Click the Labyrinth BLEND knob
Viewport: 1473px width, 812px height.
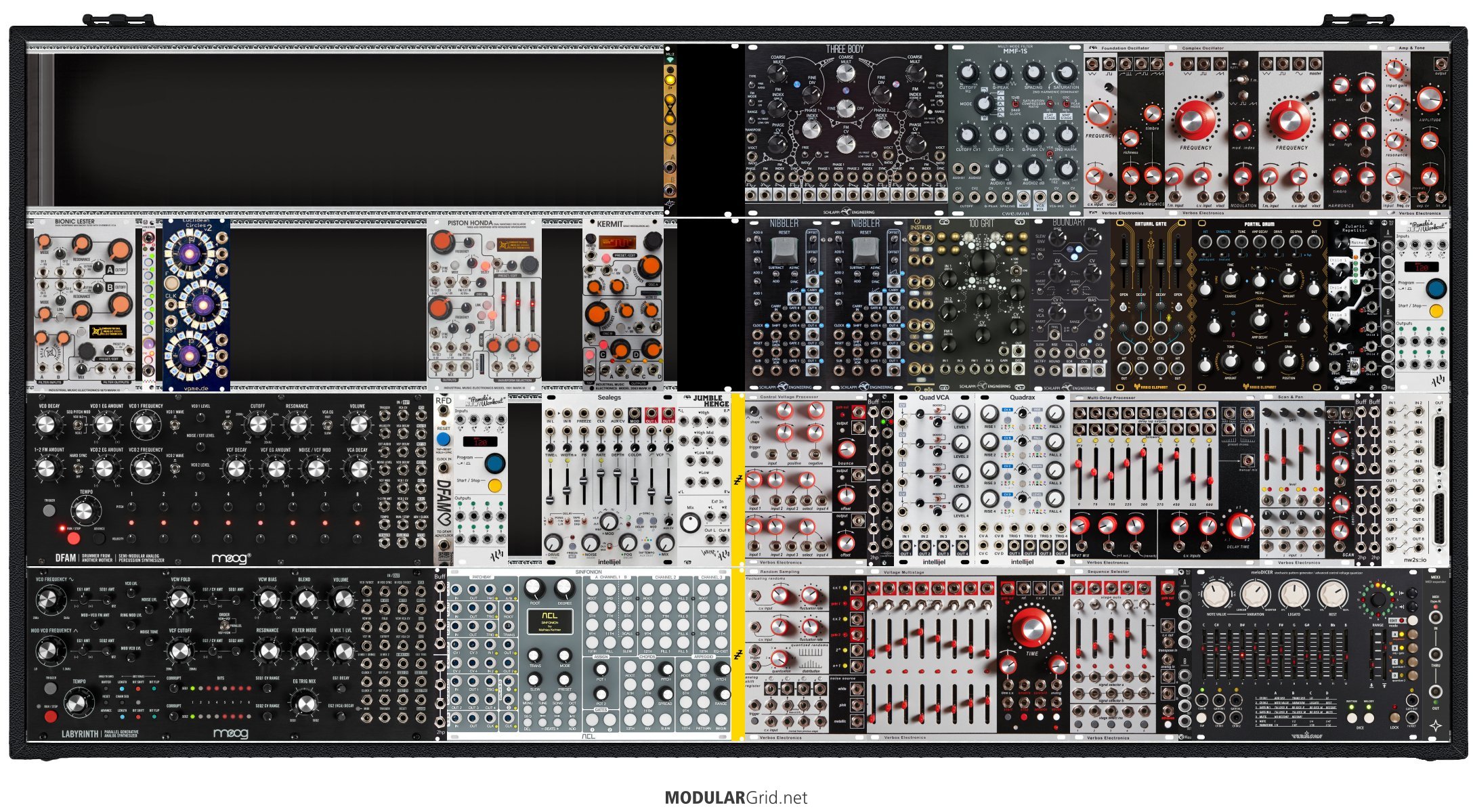pos(306,599)
